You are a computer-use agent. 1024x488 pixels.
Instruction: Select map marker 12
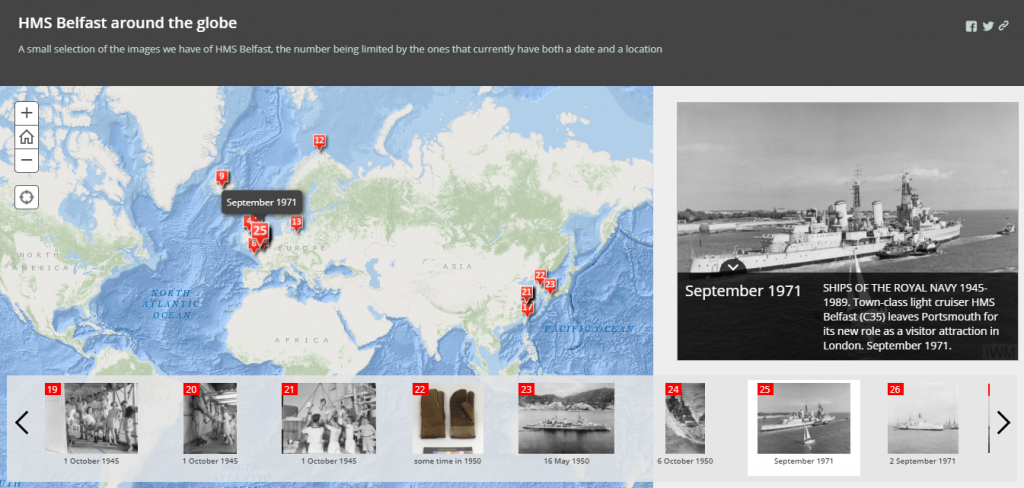coord(319,142)
